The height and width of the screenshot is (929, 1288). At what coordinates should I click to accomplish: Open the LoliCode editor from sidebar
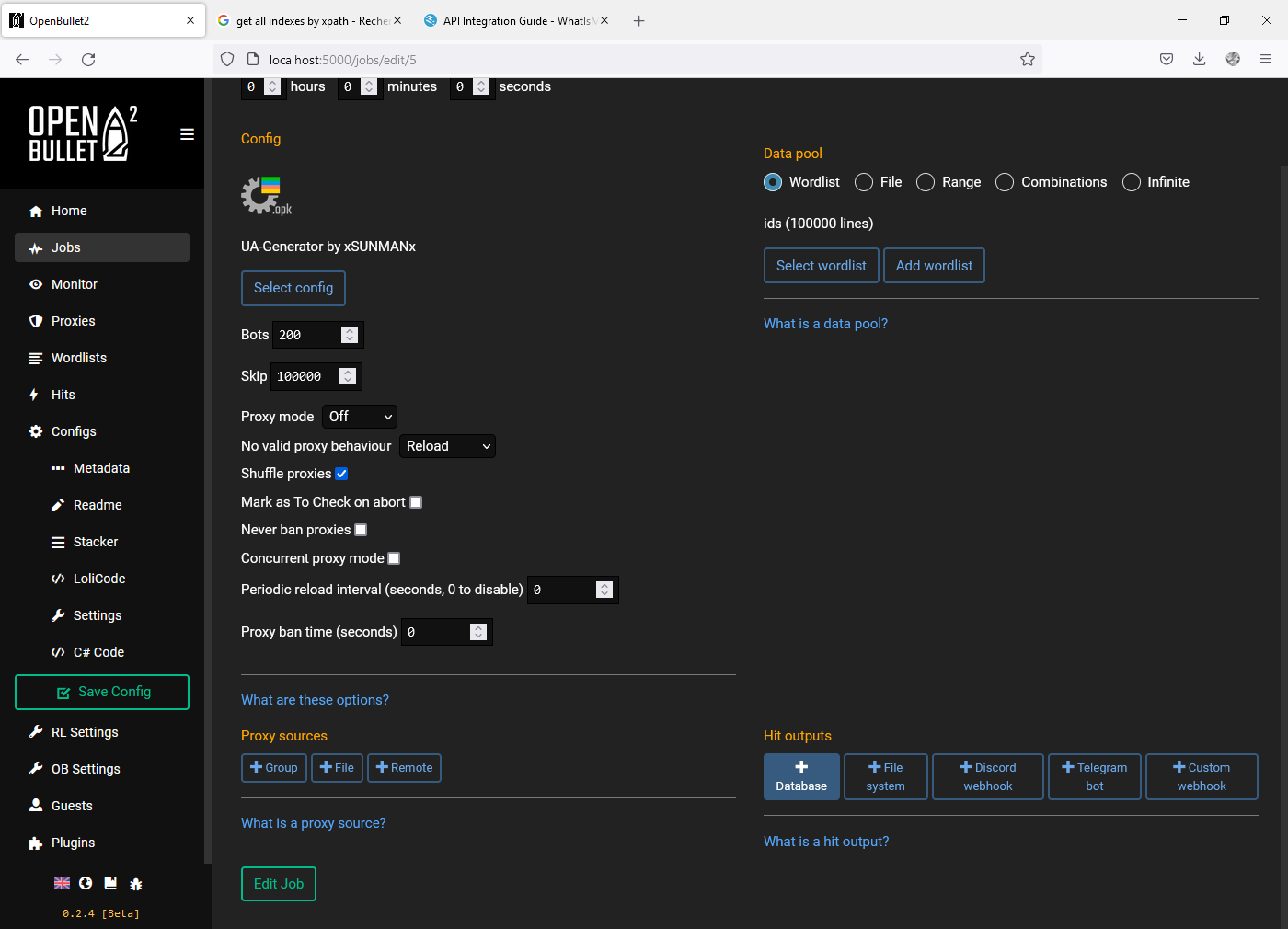tap(98, 579)
